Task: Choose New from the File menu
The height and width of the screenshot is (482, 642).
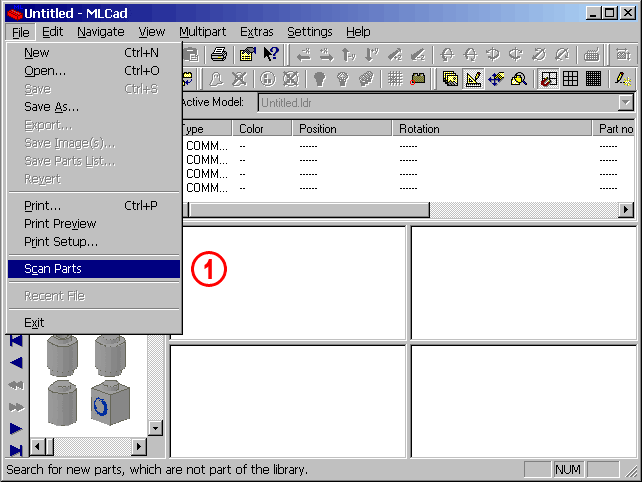Action: click(94, 53)
